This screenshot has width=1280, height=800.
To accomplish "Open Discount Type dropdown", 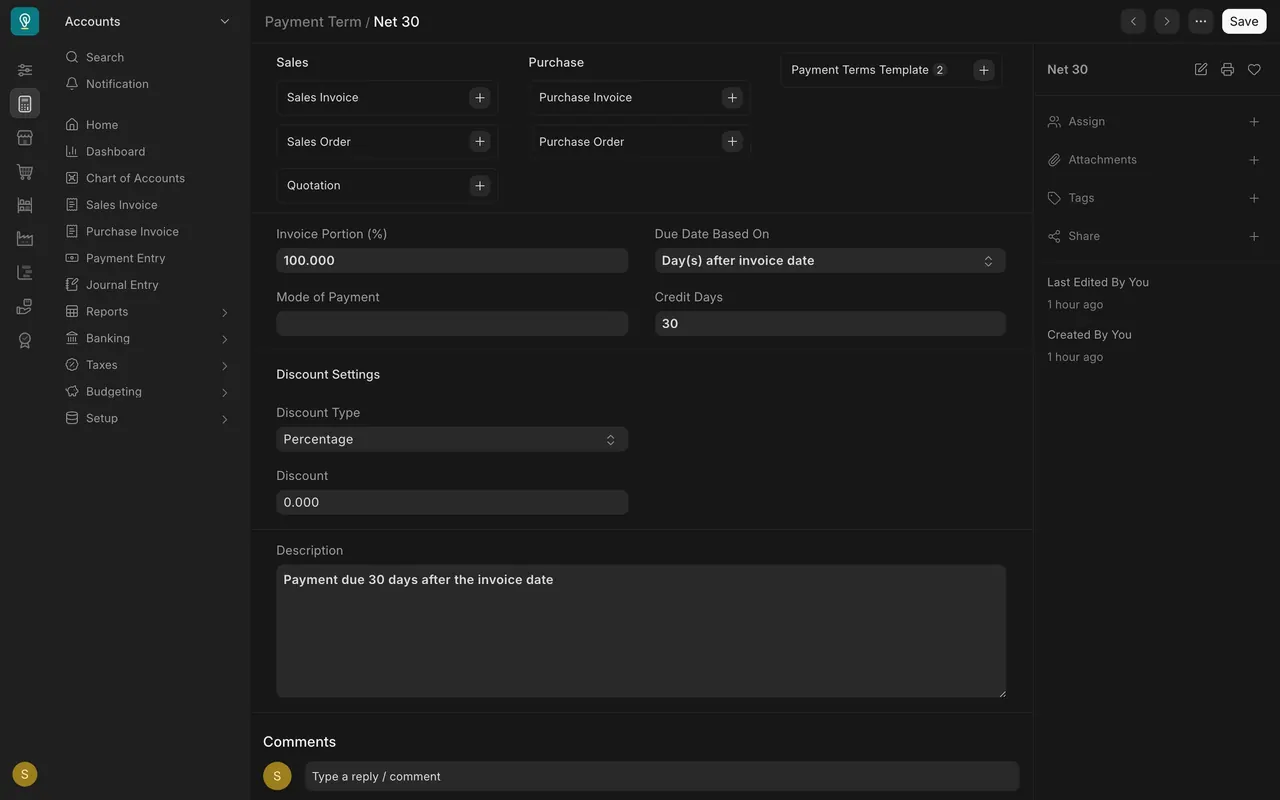I will point(452,440).
